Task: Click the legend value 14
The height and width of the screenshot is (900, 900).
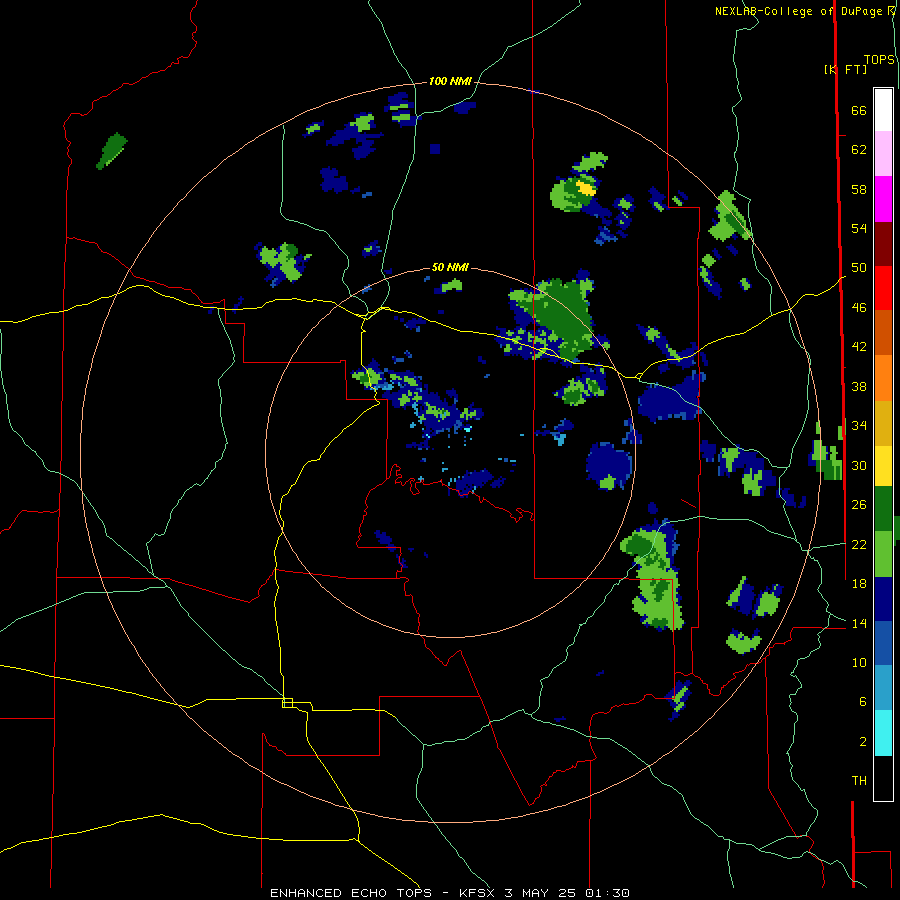Action: pos(859,623)
